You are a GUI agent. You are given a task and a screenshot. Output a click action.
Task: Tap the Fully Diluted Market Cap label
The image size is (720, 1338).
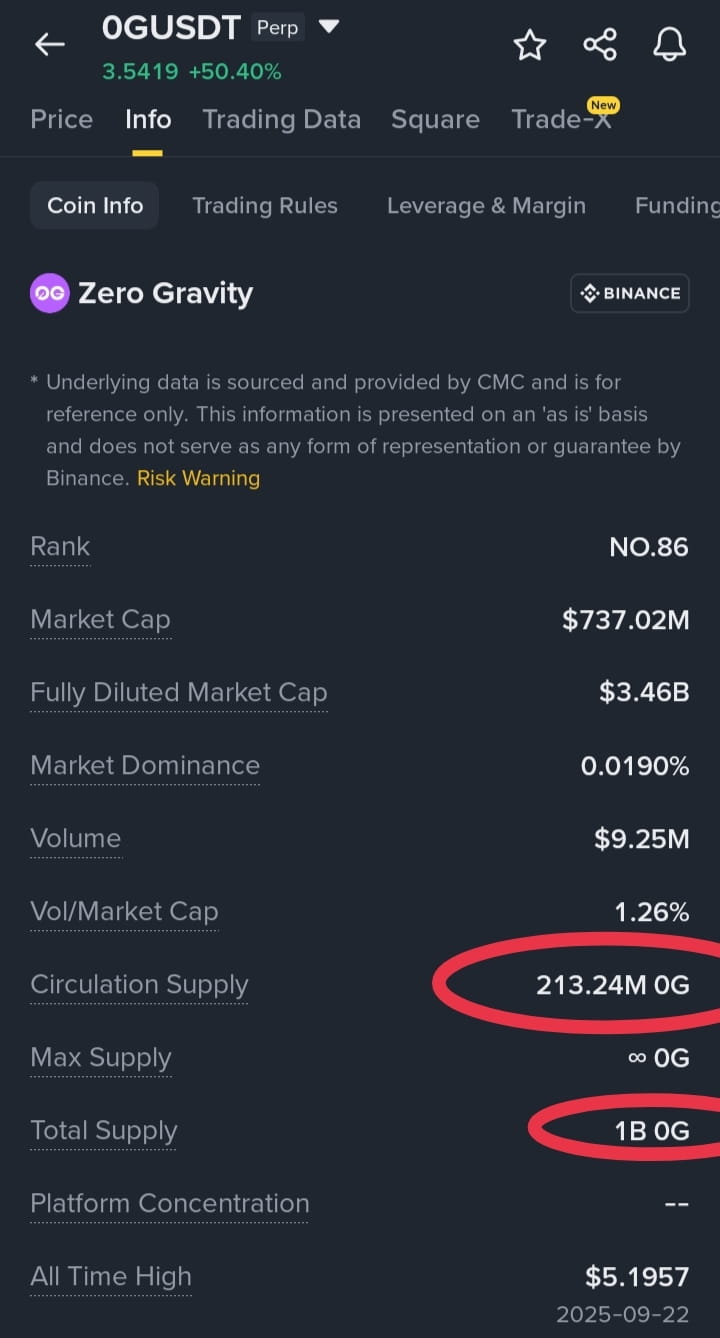coord(179,693)
